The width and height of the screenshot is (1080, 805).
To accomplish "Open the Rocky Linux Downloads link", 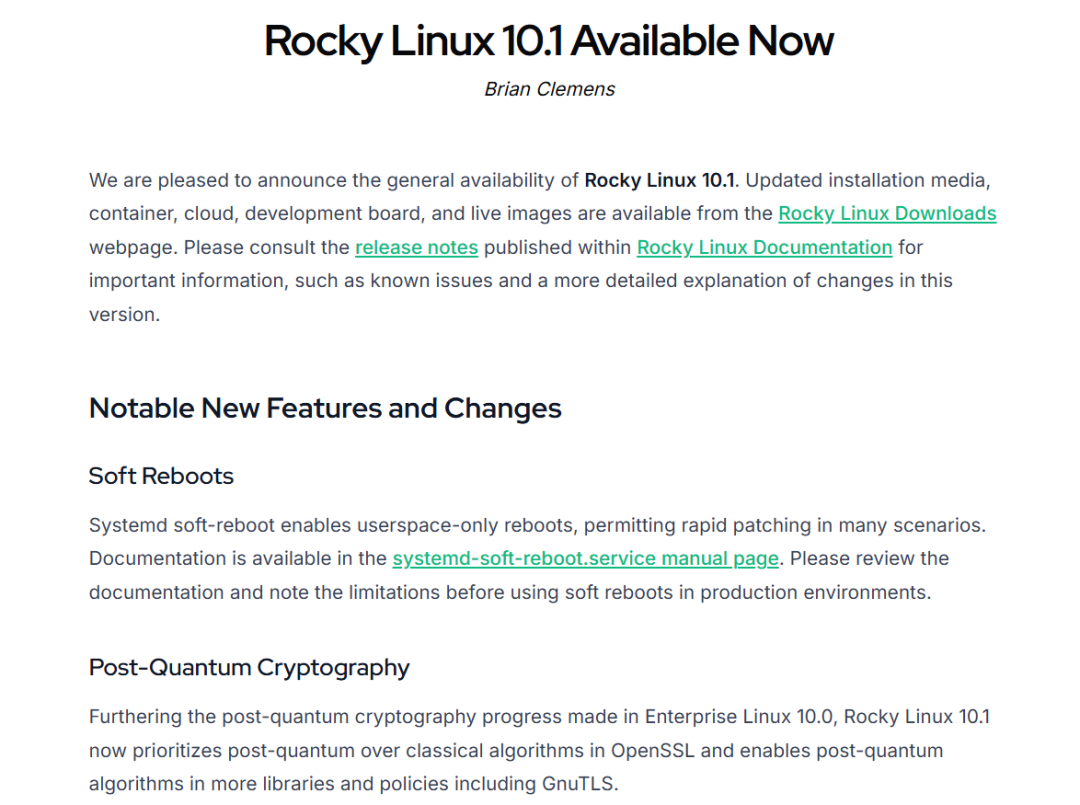I will pos(887,214).
